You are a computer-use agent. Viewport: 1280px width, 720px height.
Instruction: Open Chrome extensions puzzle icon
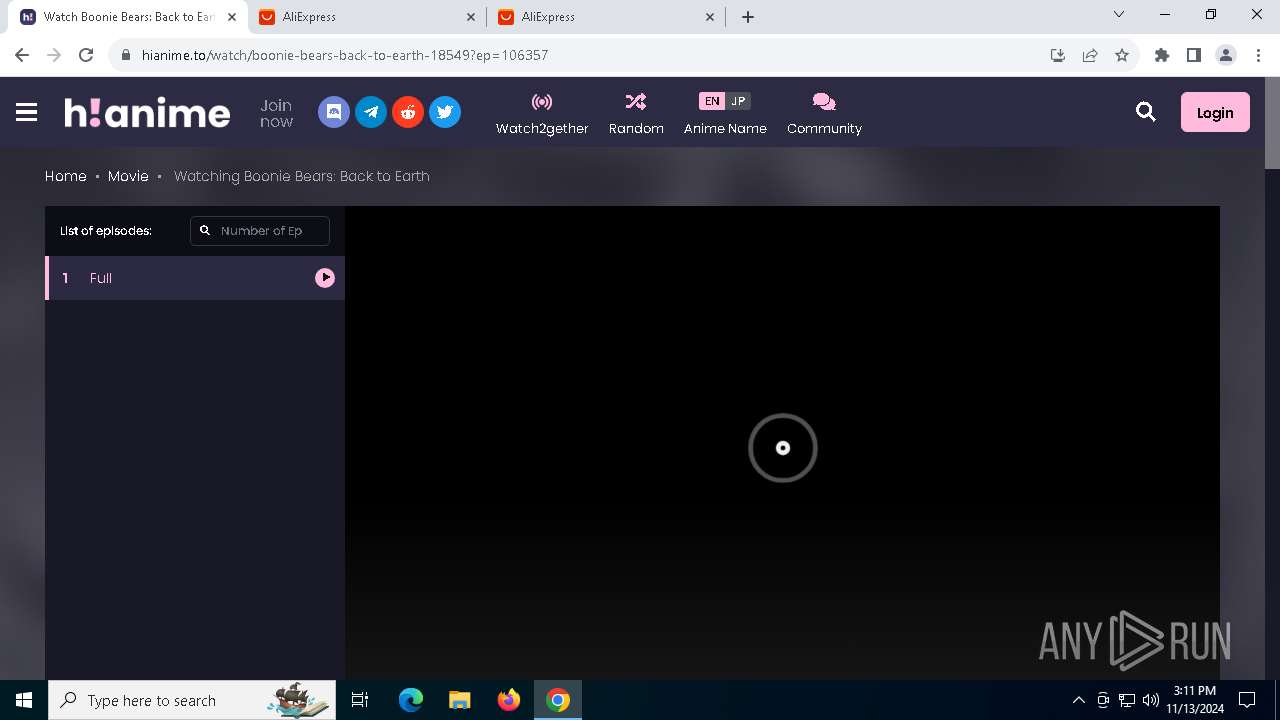[1162, 55]
